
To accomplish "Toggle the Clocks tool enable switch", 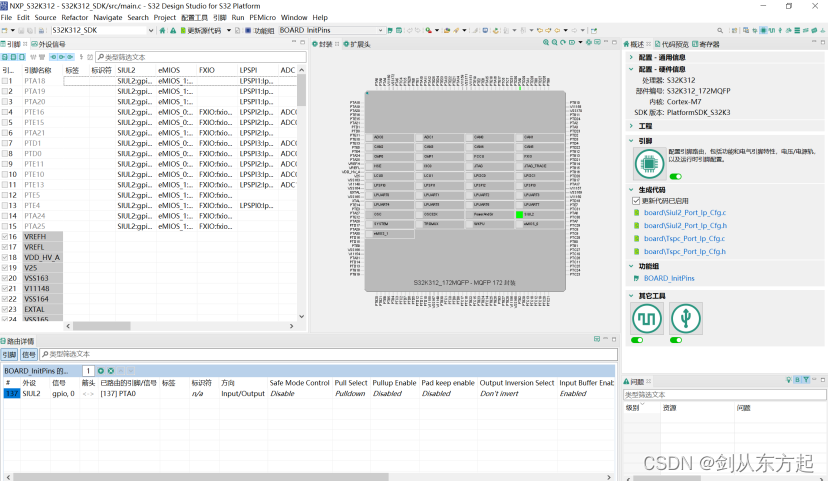I will (637, 340).
